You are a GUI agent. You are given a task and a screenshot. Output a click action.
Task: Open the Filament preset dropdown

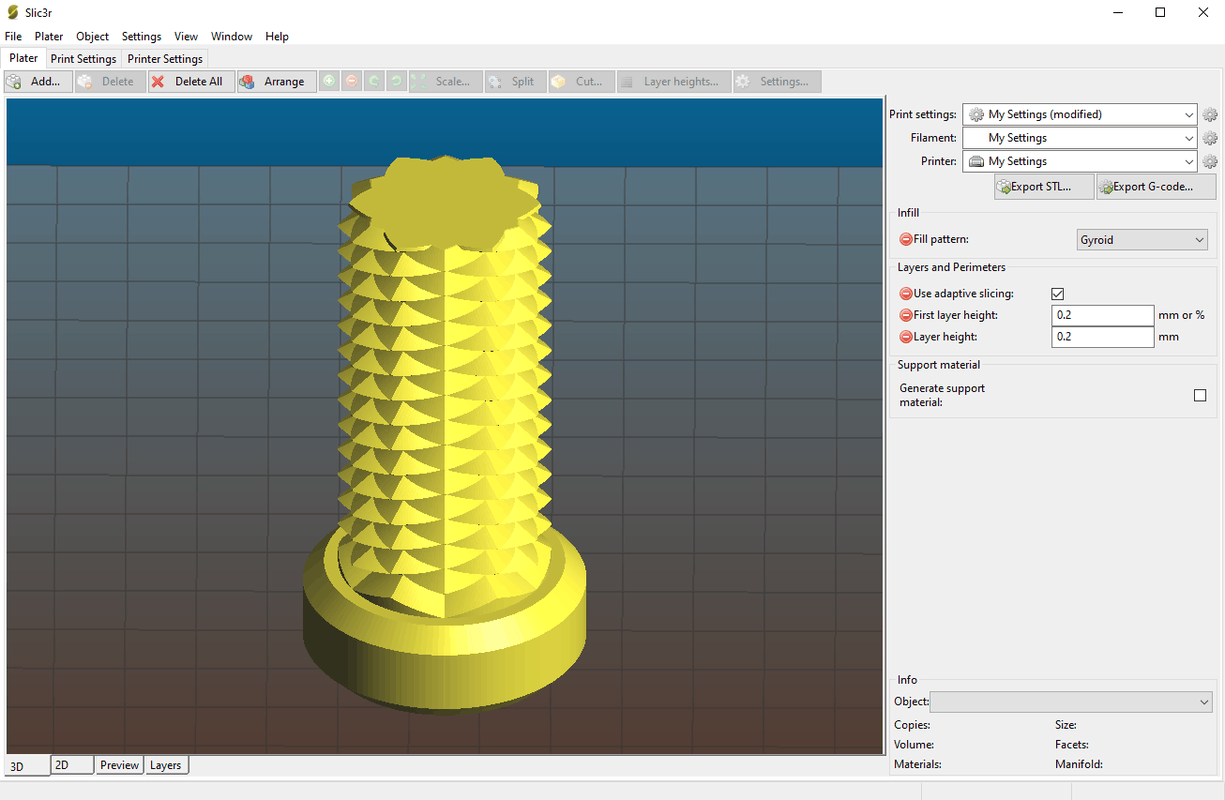pyautogui.click(x=1079, y=138)
